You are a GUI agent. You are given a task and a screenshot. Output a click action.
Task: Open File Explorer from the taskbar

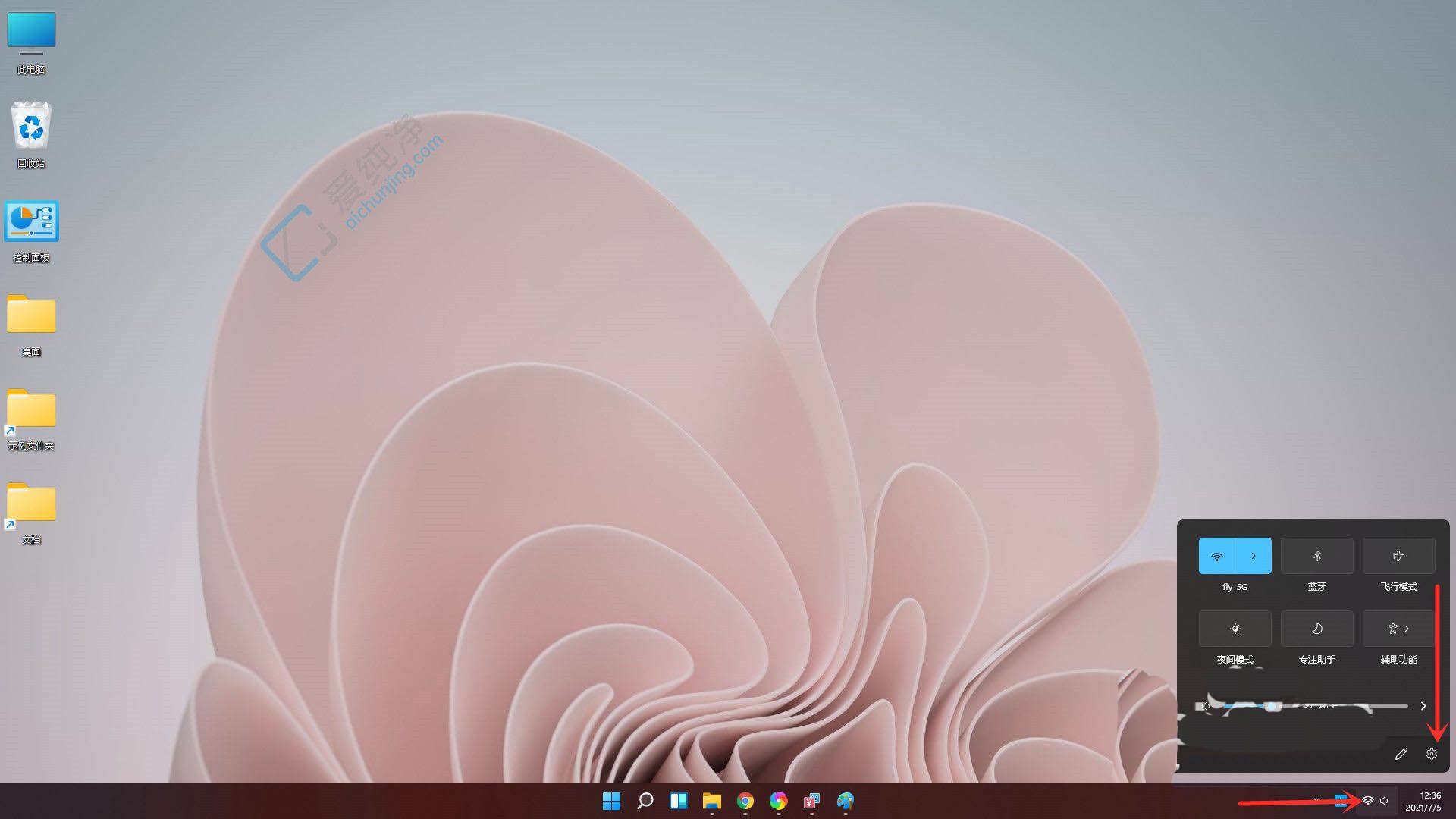[711, 802]
